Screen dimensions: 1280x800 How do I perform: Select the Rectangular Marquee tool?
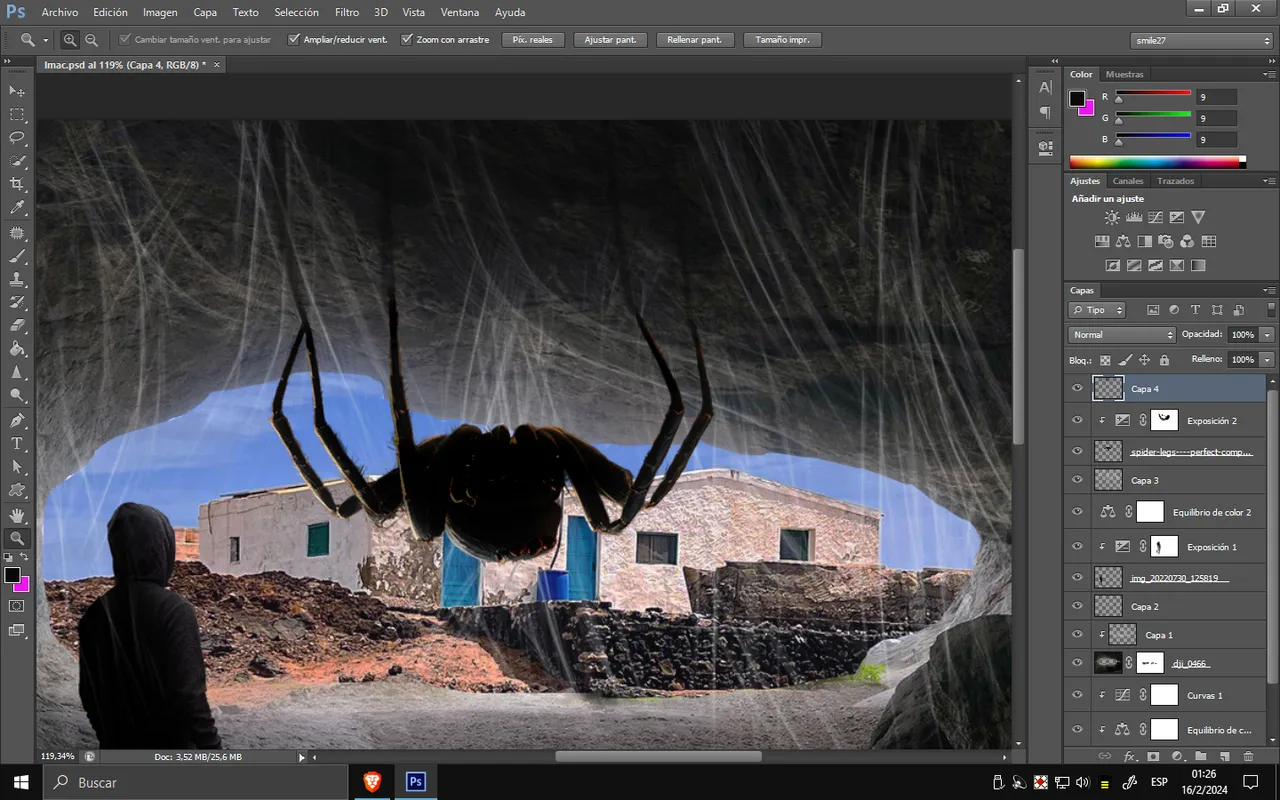tap(17, 115)
